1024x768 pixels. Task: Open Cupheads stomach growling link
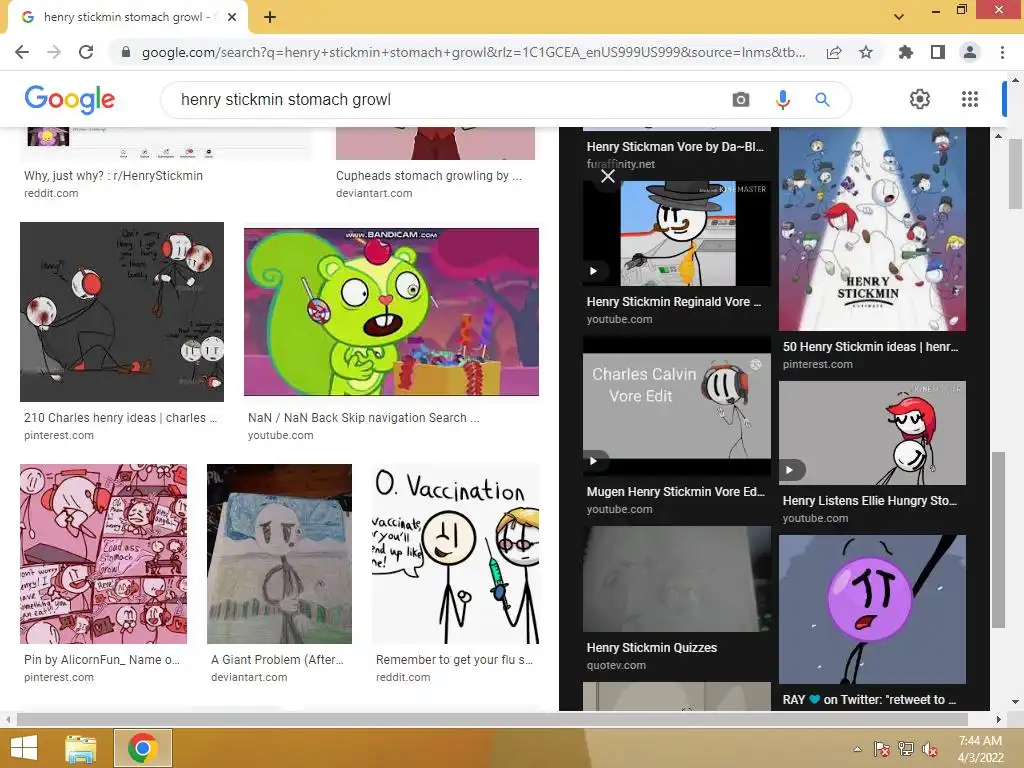pos(428,176)
